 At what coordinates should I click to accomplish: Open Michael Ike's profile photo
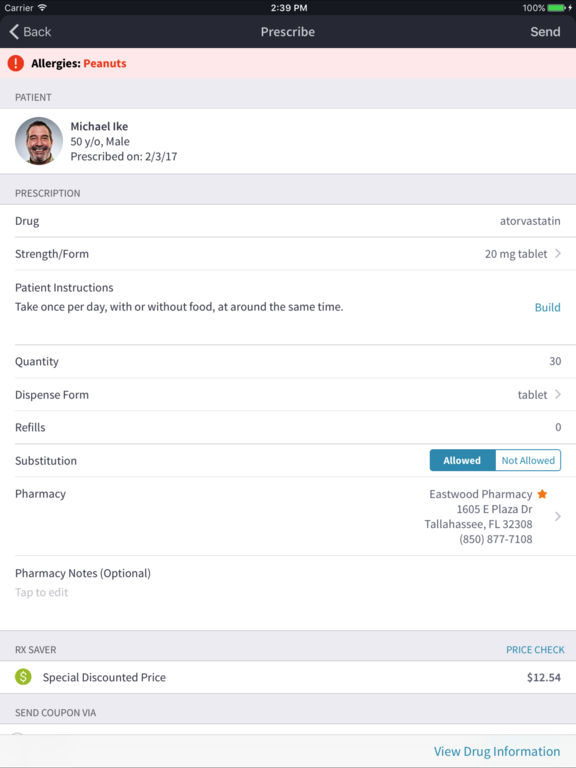(x=39, y=141)
